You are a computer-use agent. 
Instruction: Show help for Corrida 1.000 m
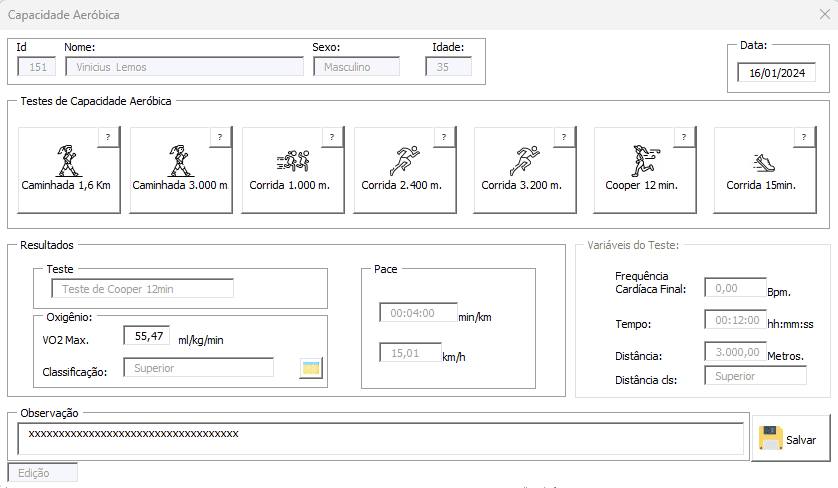[x=332, y=137]
